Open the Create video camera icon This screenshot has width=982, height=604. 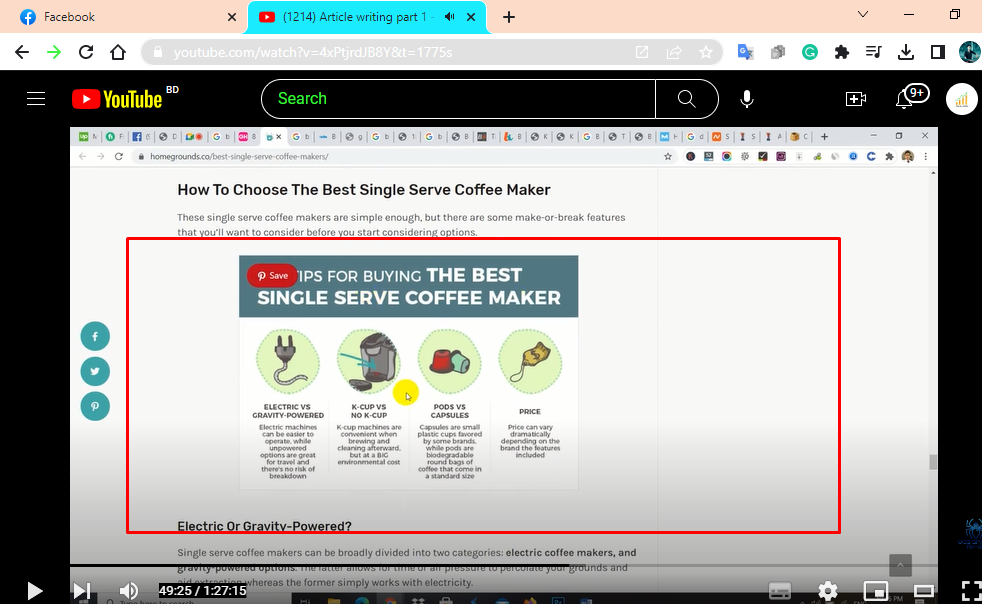855,99
